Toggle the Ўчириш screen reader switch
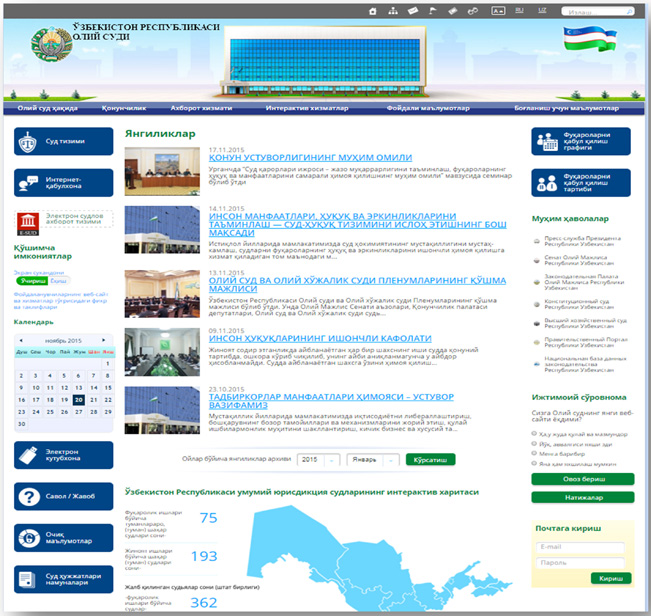Screen dimensions: 651x616 [32, 283]
